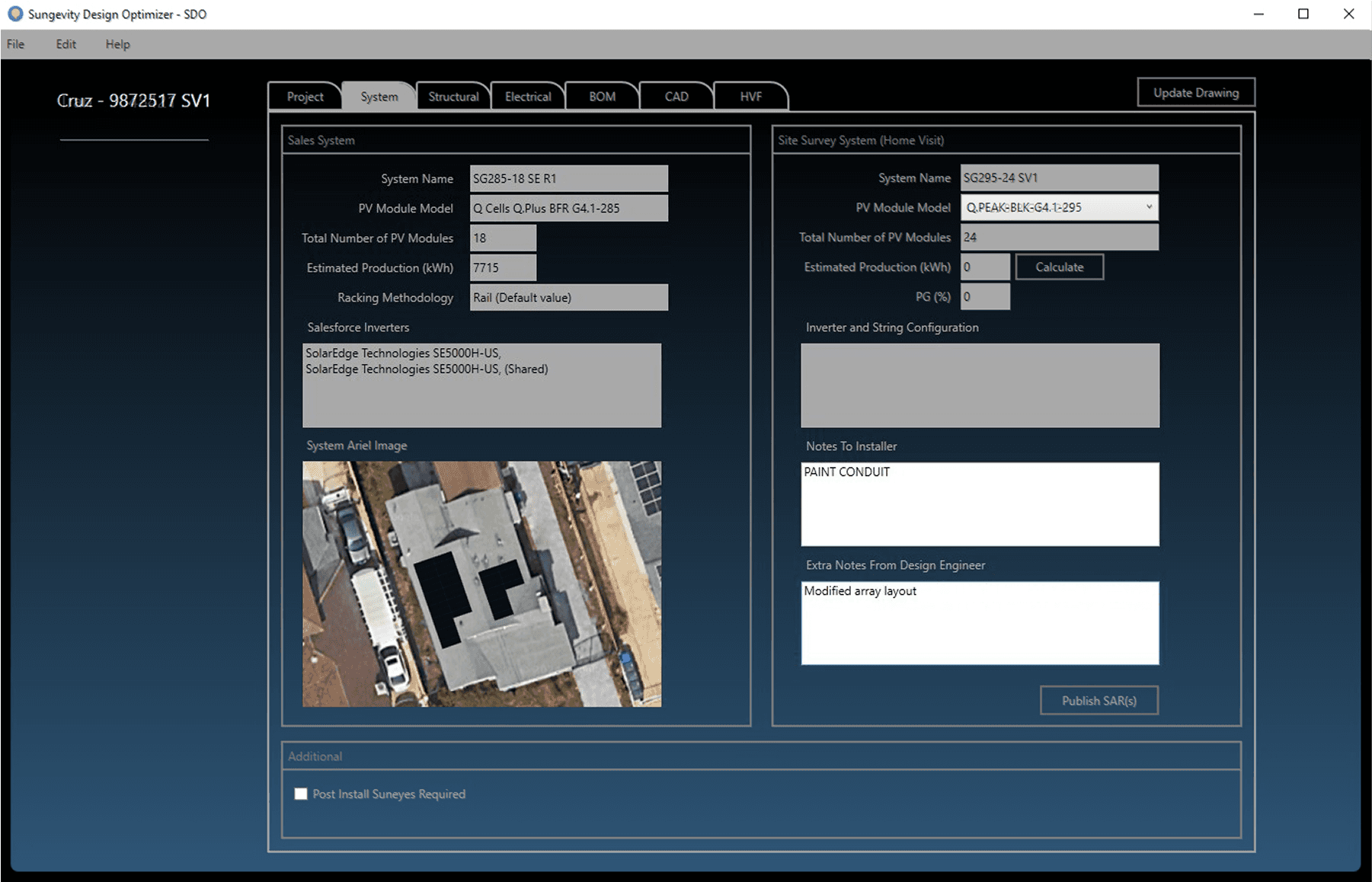This screenshot has width=1372, height=882.
Task: Click Site Survey System Name field SG295-24 SV1
Action: click(x=1059, y=177)
